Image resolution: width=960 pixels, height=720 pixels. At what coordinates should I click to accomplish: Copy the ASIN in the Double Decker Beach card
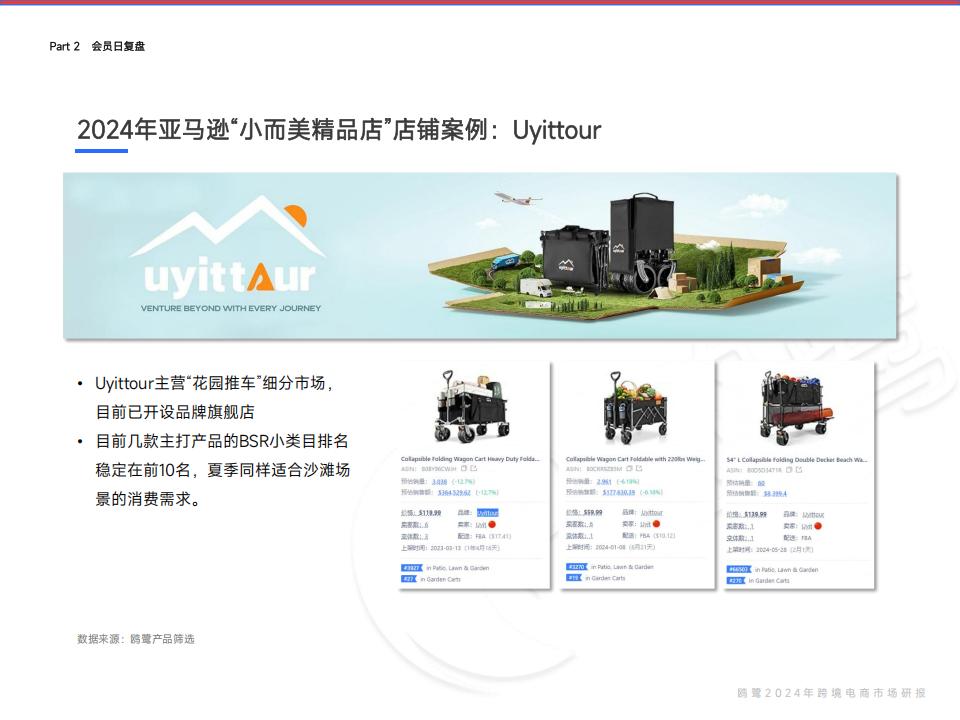click(x=789, y=470)
